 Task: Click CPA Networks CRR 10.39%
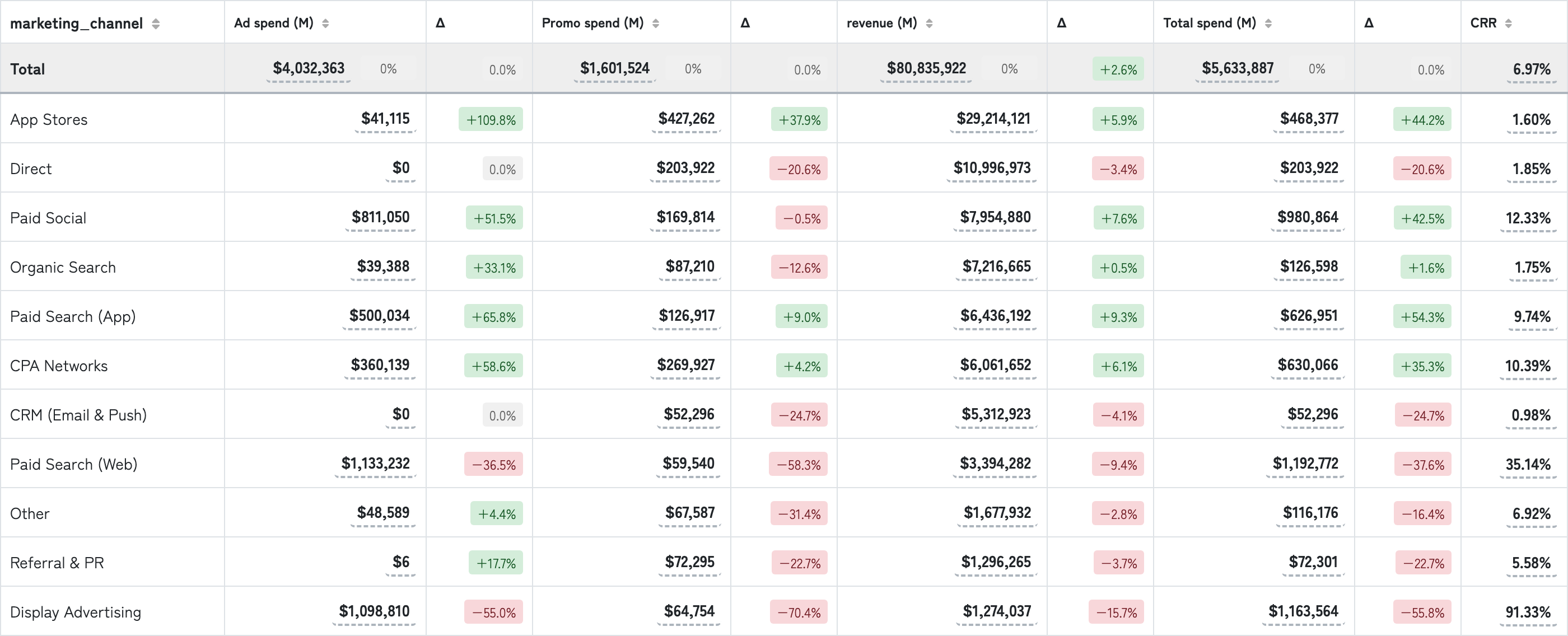(1528, 366)
